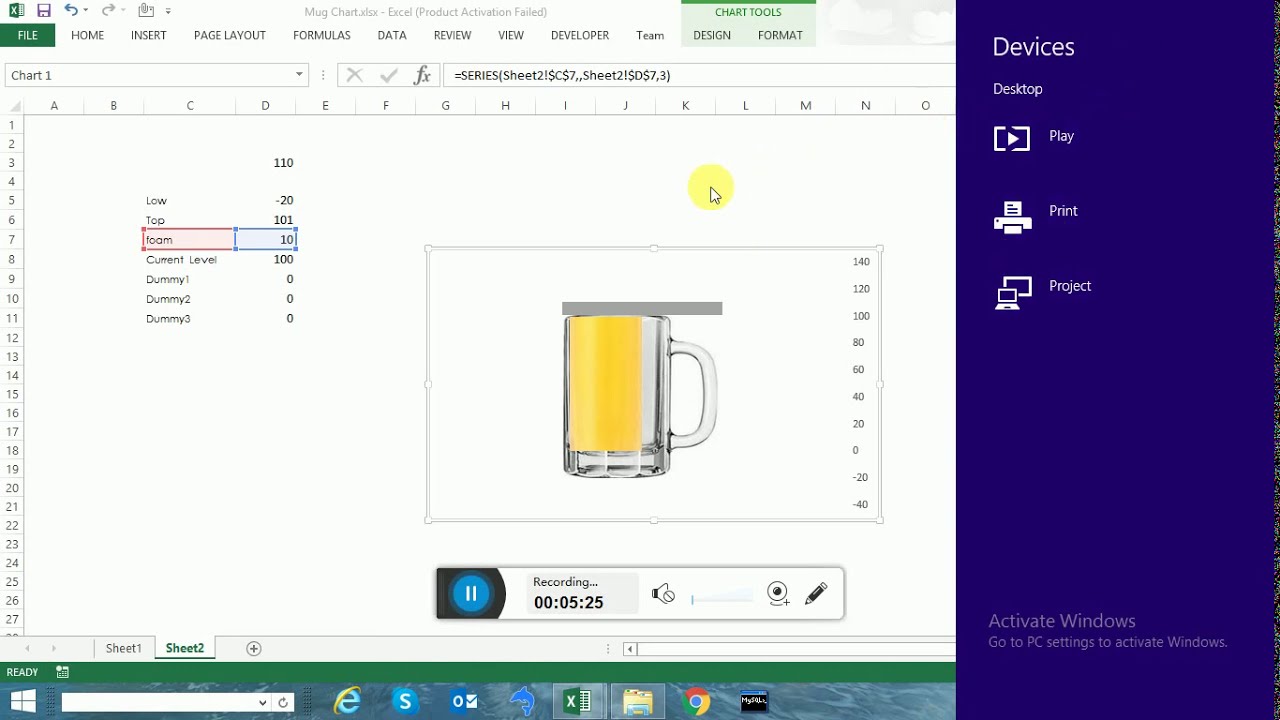1280x720 pixels.
Task: Open the Chart Tools FORMAT tab
Action: click(780, 35)
